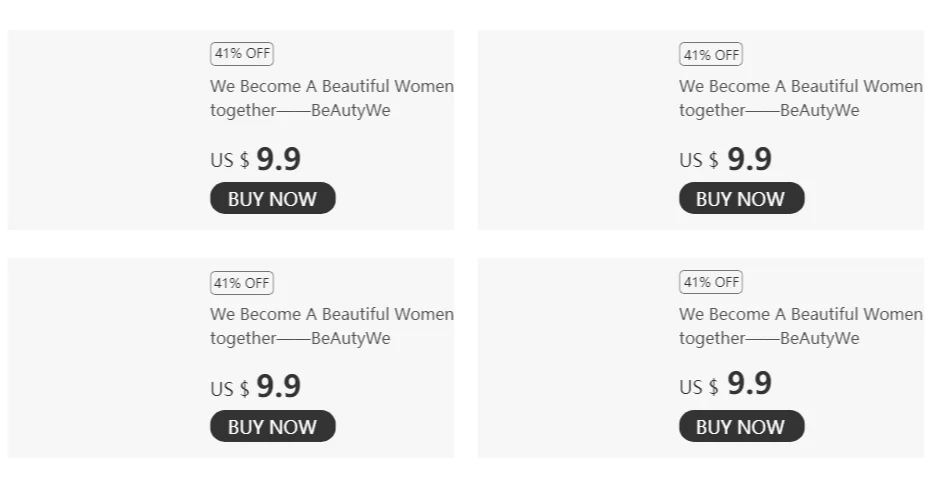Open bottom-right 'We Become A Beautiful Women' title
This screenshot has width=932, height=484.
pos(800,314)
